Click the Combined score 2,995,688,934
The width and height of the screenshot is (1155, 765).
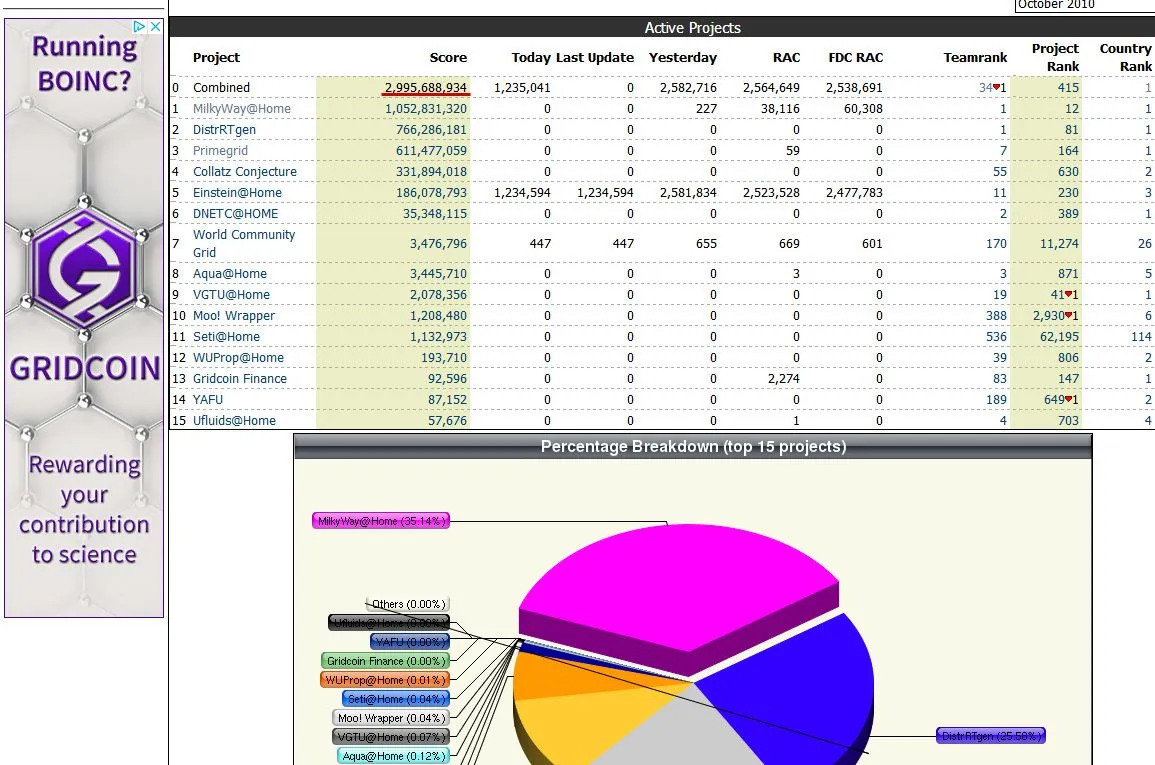[426, 87]
